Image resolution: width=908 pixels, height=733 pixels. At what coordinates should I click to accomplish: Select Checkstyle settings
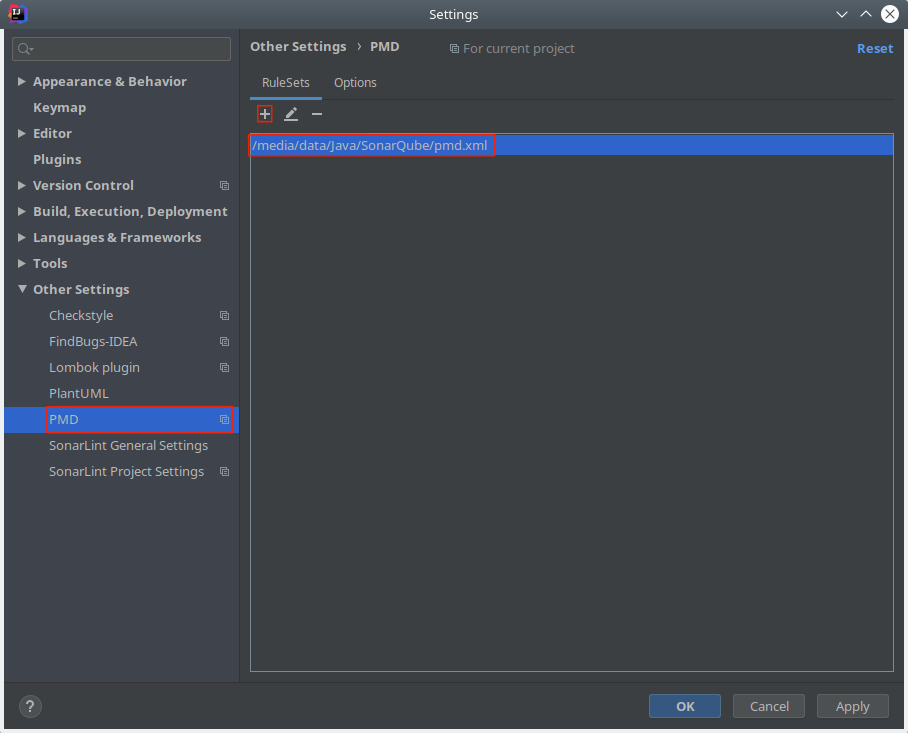[81, 316]
